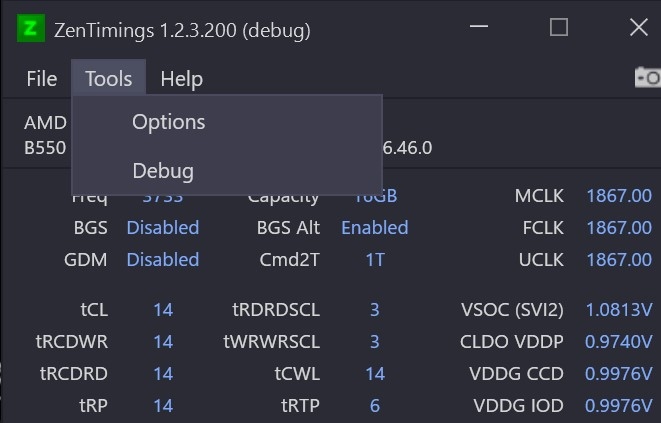Open the Help menu
The width and height of the screenshot is (661, 423).
[x=182, y=79]
